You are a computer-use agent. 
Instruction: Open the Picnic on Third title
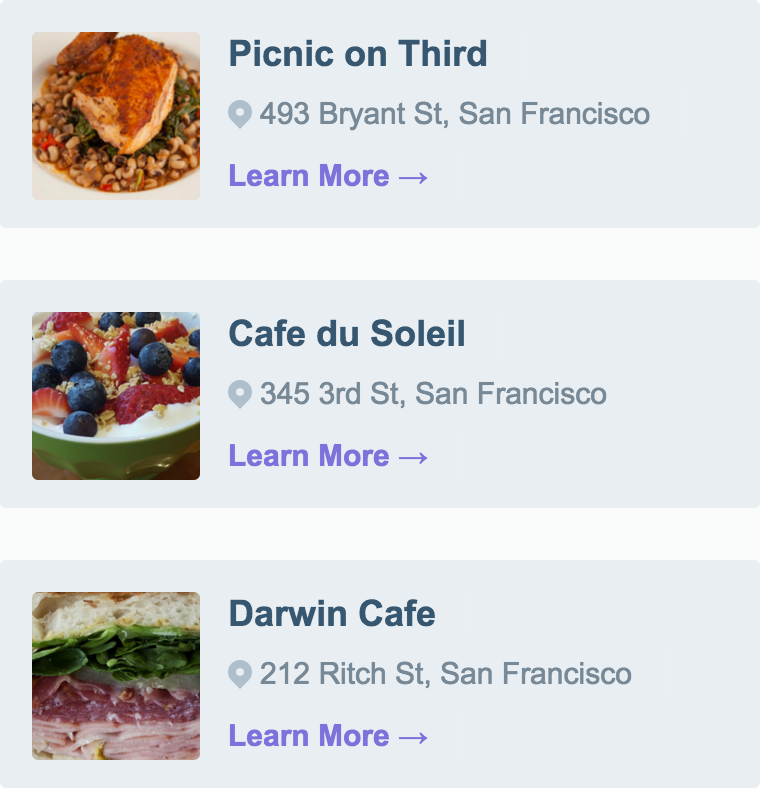click(x=358, y=53)
